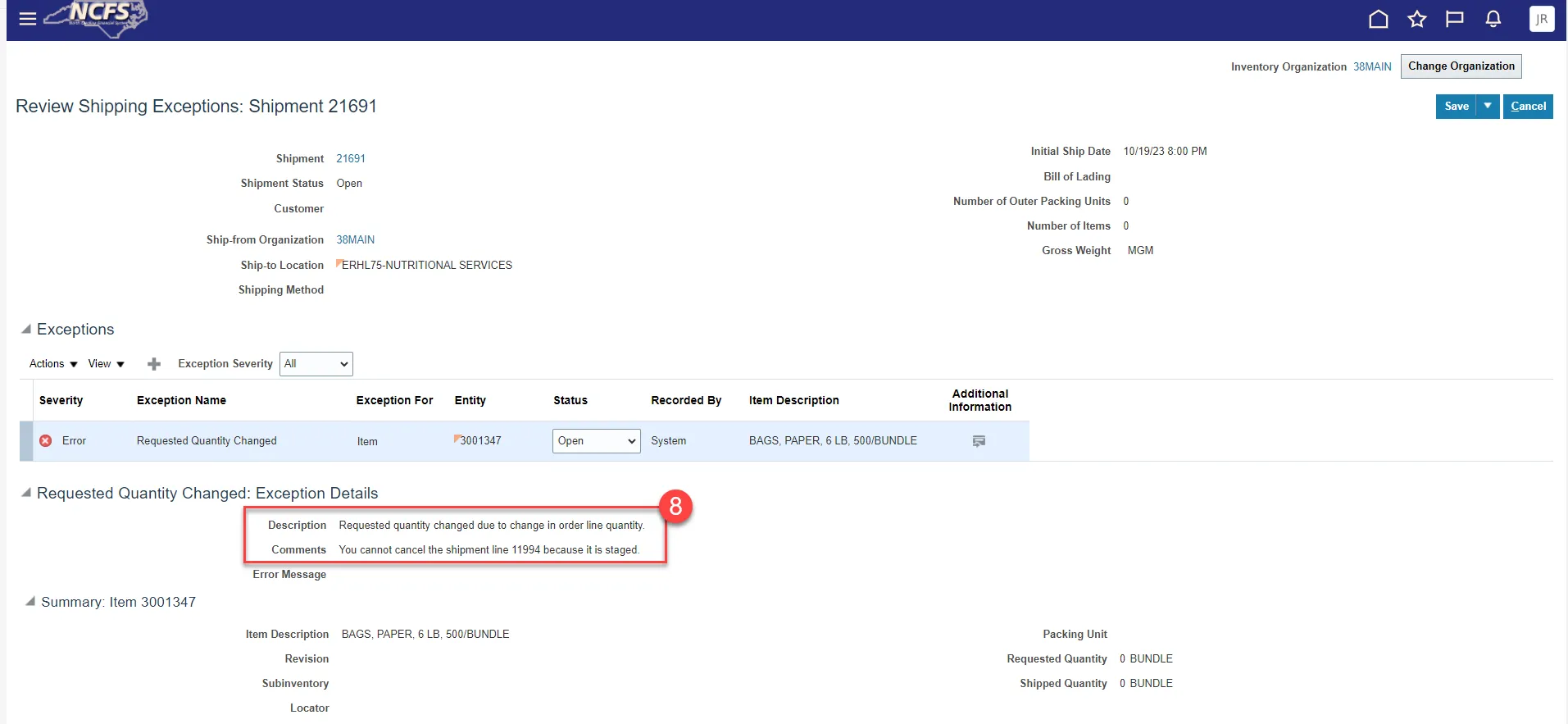The image size is (1568, 724).
Task: Collapse the Exception Details section
Action: [26, 493]
